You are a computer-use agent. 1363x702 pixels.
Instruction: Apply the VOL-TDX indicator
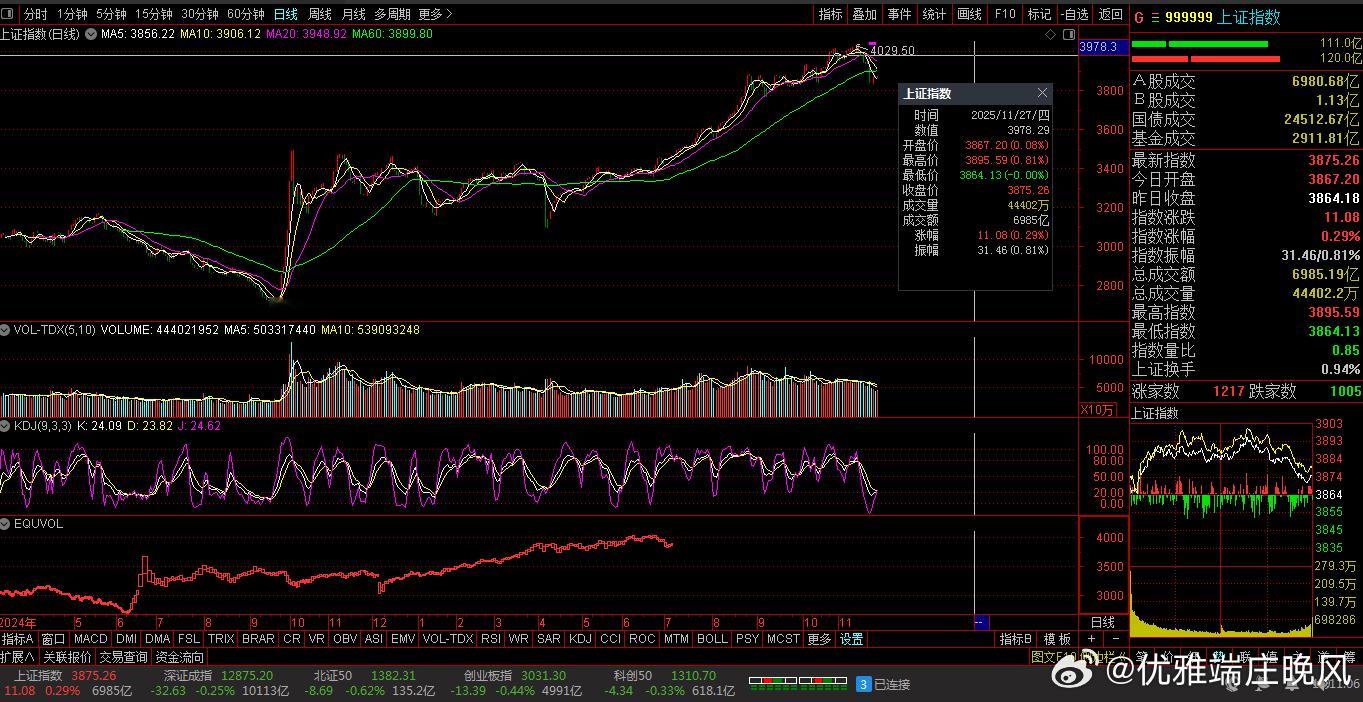(448, 639)
